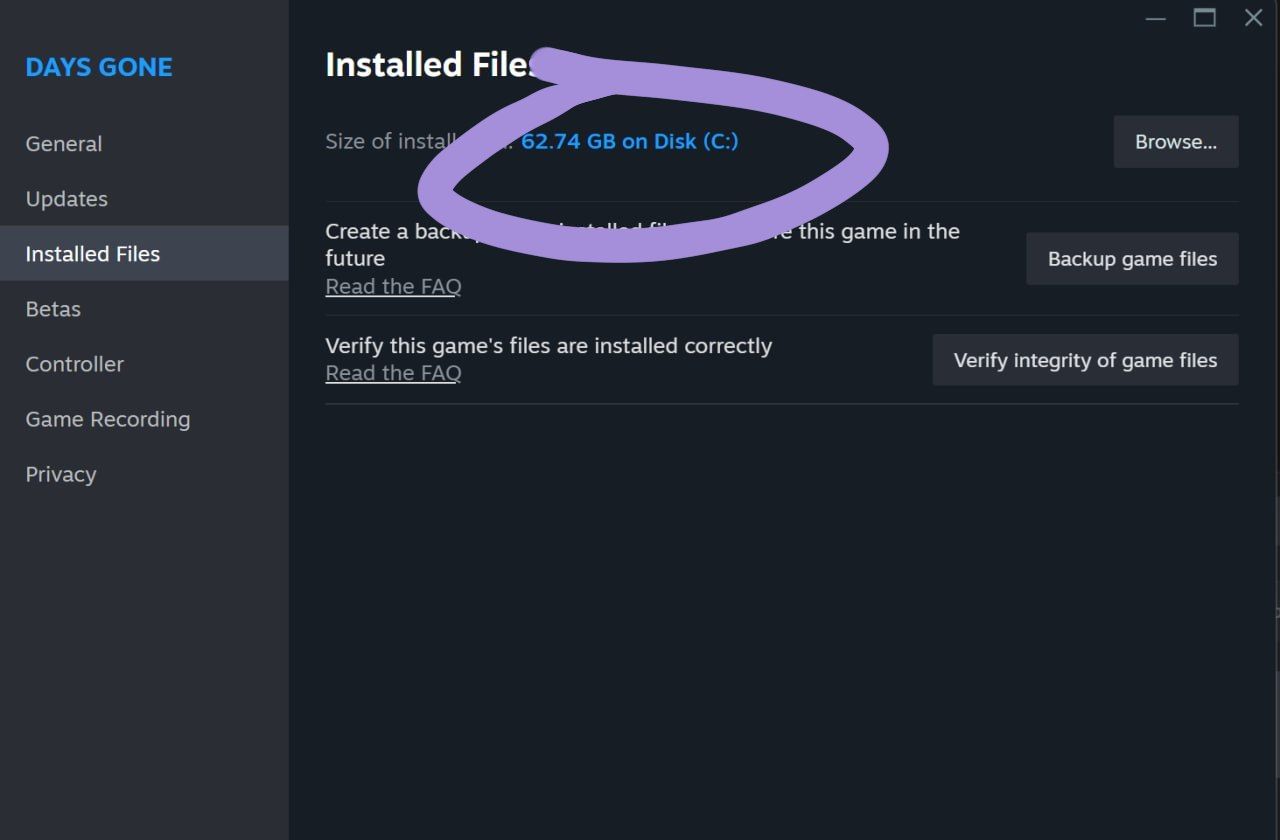The width and height of the screenshot is (1280, 840).
Task: Click the Installed Files page heading
Action: coord(432,64)
